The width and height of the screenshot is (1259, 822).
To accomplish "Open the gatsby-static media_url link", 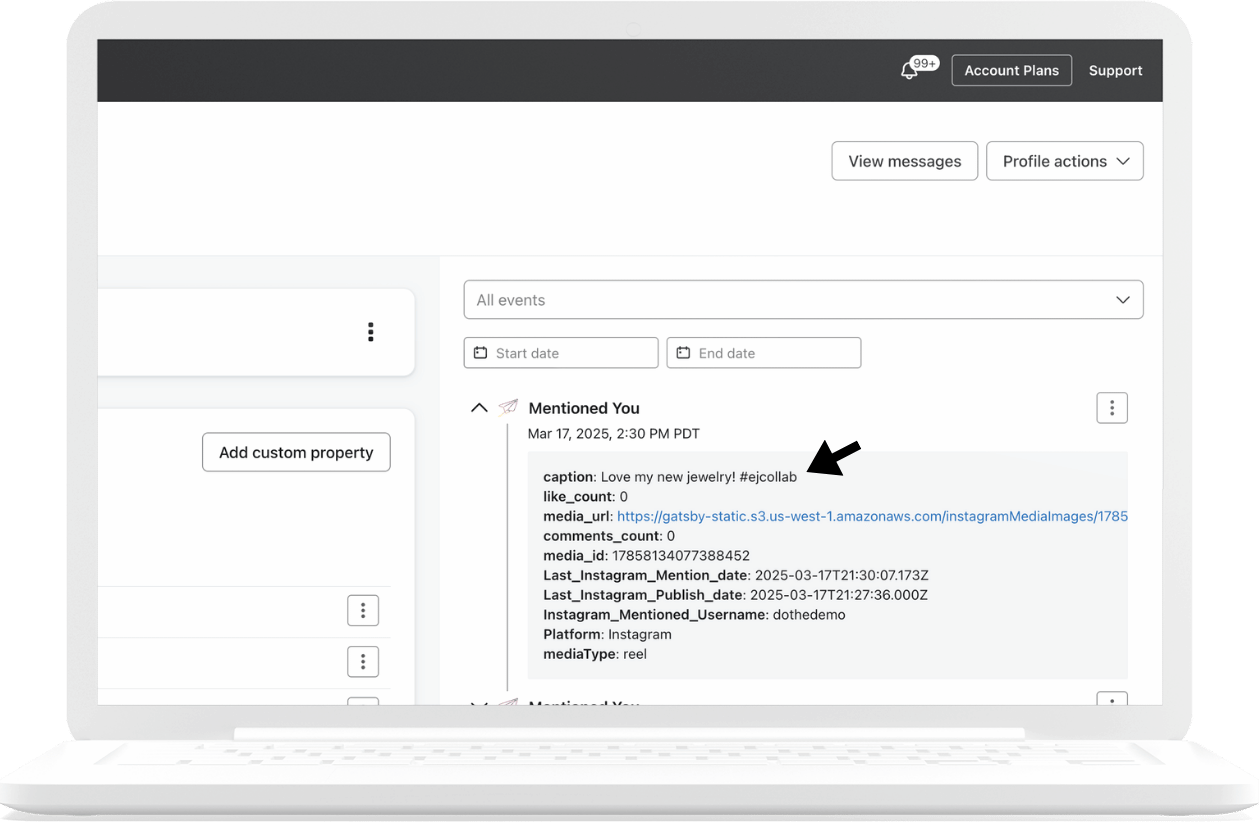I will click(871, 516).
